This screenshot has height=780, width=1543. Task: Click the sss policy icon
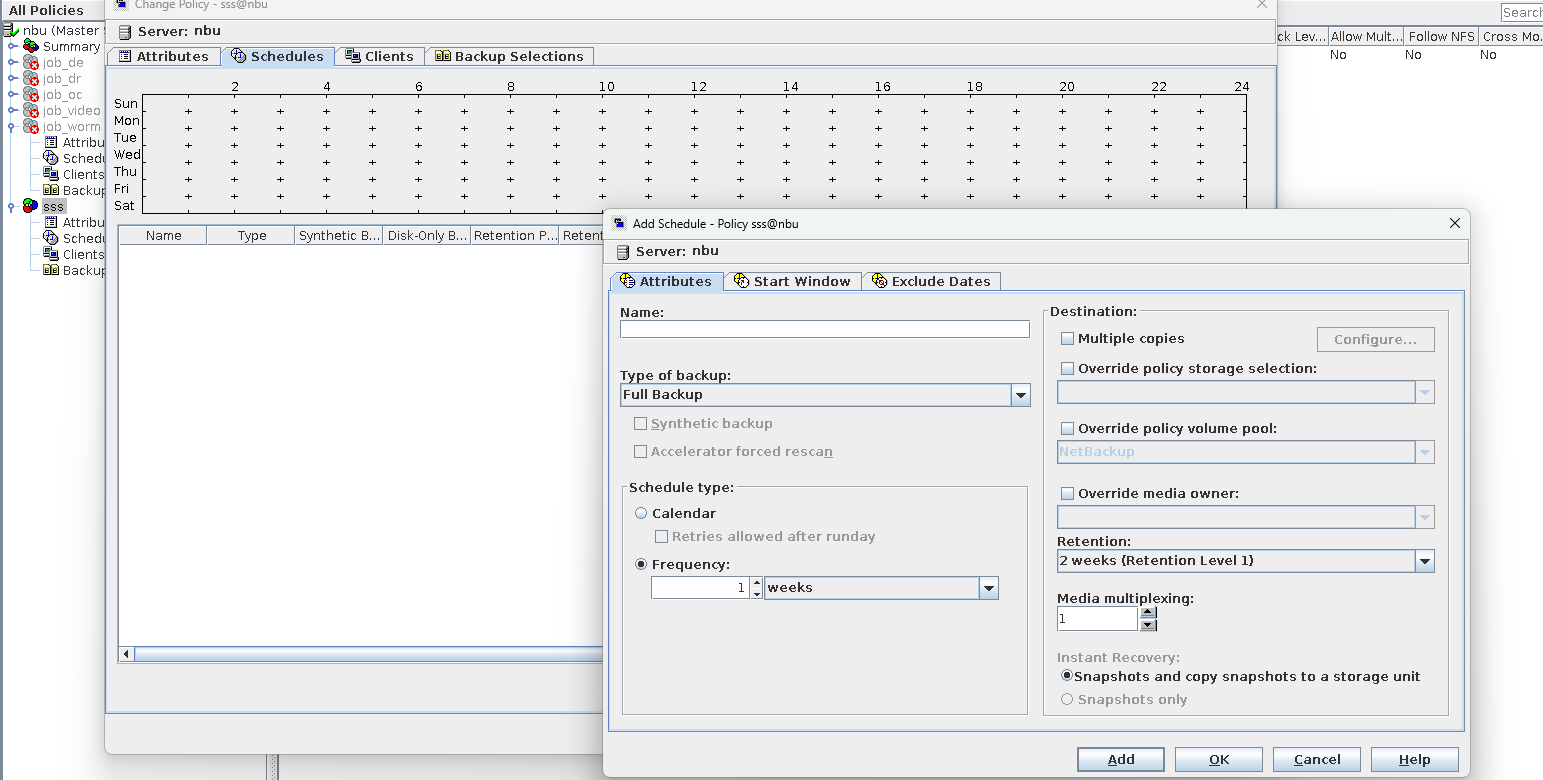pyautogui.click(x=31, y=206)
